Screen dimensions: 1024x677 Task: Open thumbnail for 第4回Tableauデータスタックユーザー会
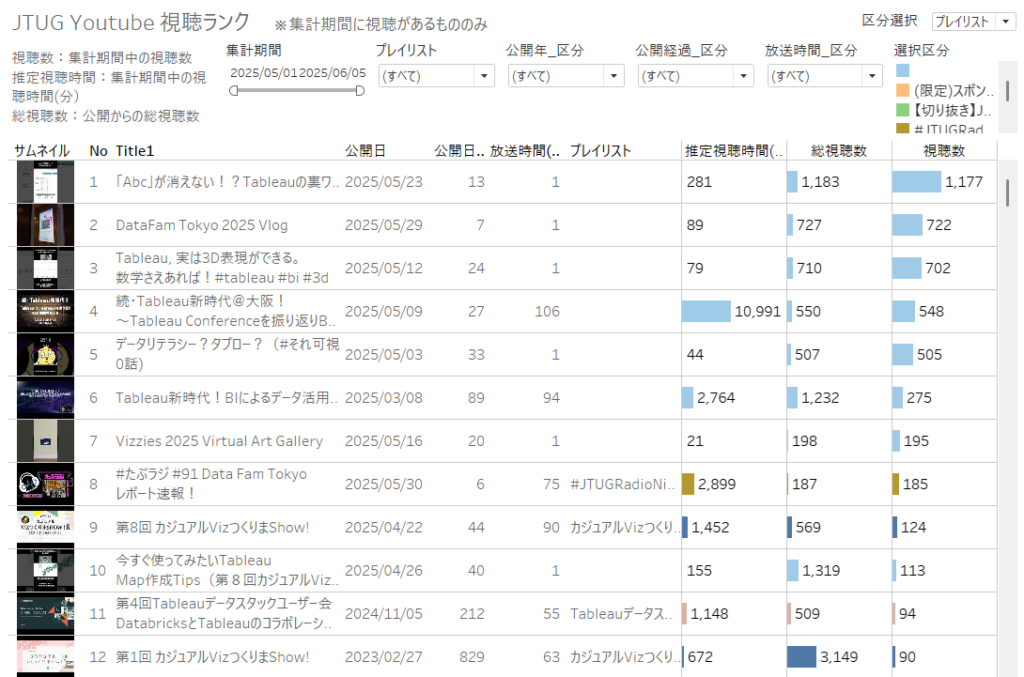(45, 614)
